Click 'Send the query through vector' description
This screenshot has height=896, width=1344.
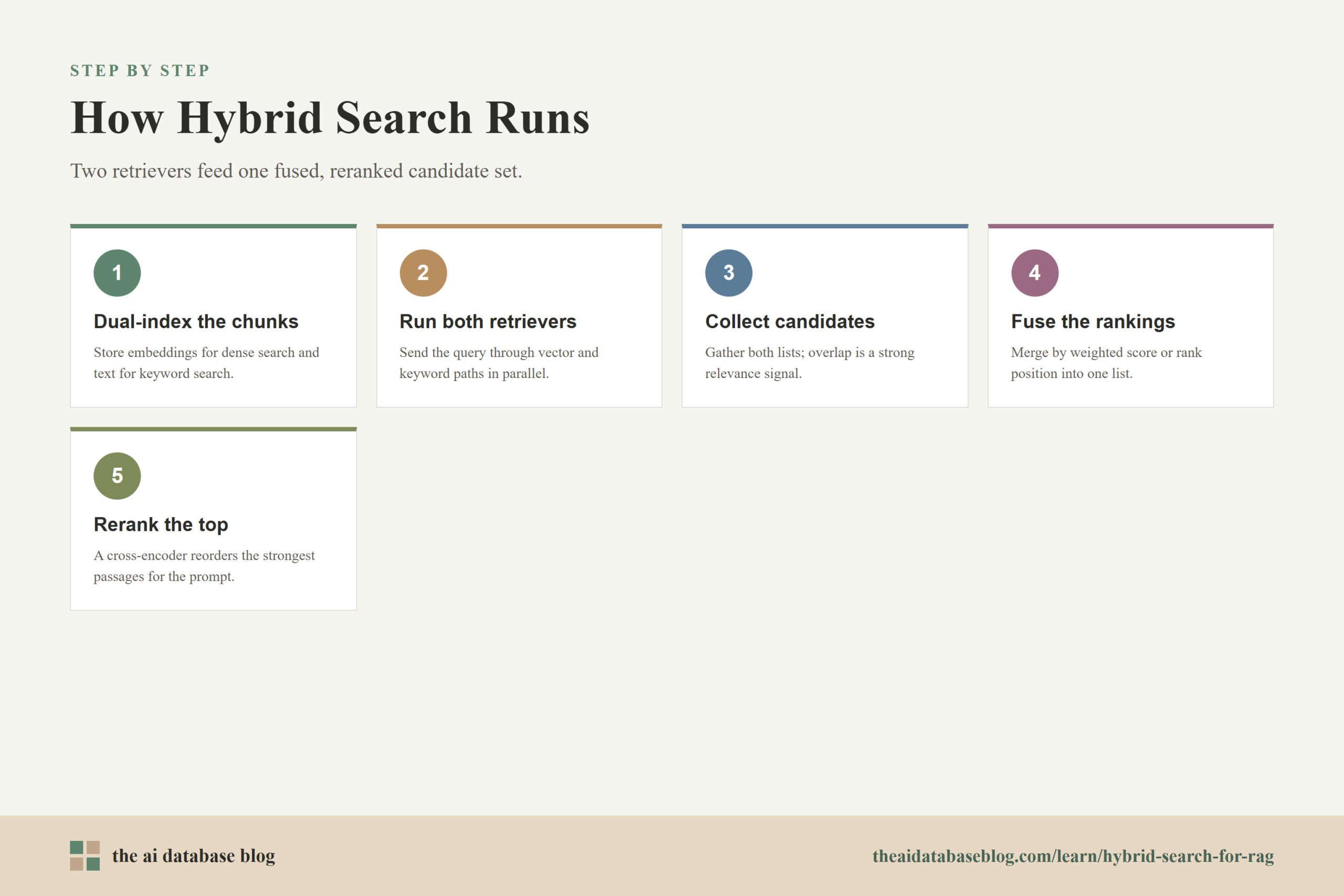tap(499, 363)
